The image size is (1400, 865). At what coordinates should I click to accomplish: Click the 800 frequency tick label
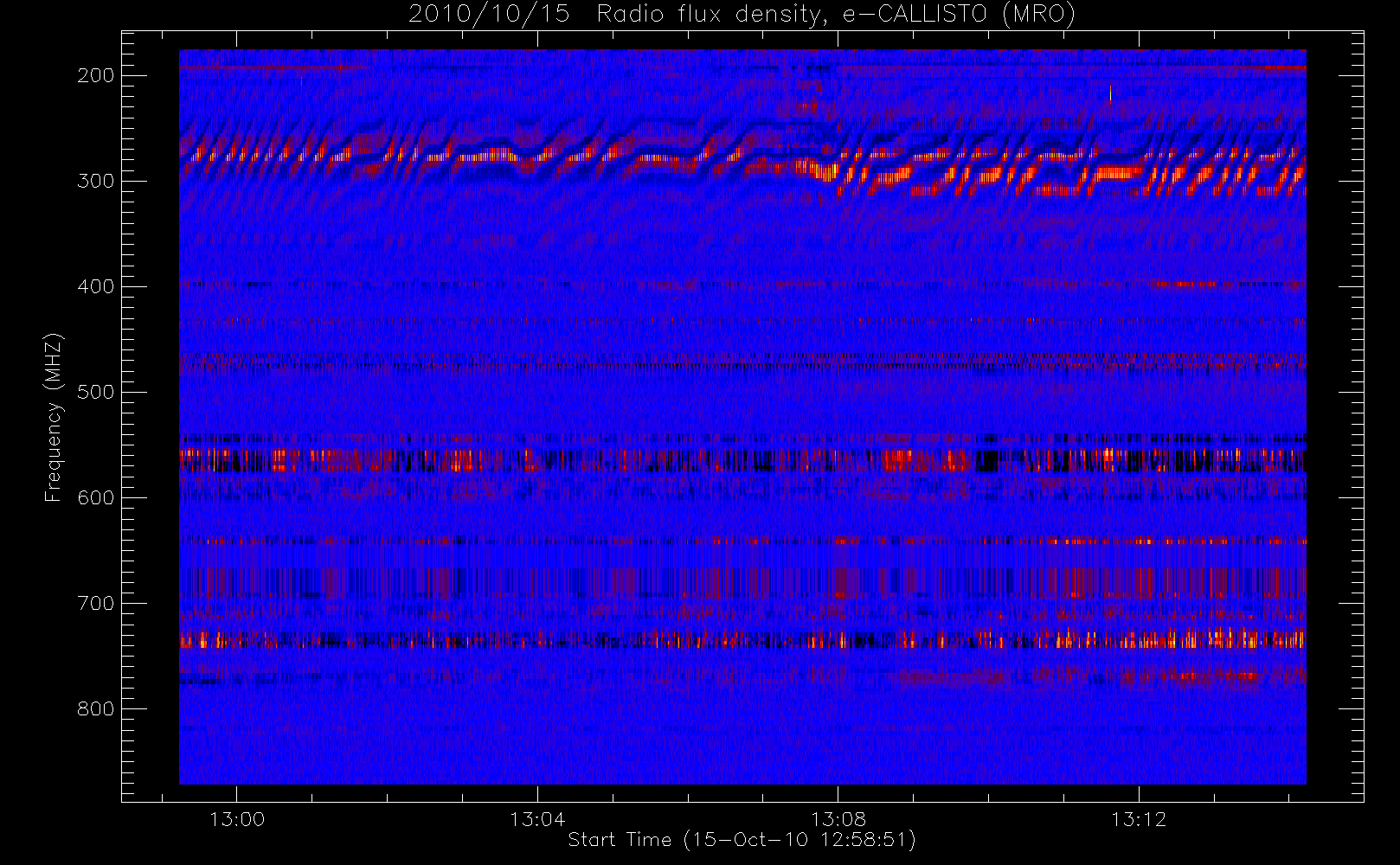point(96,708)
